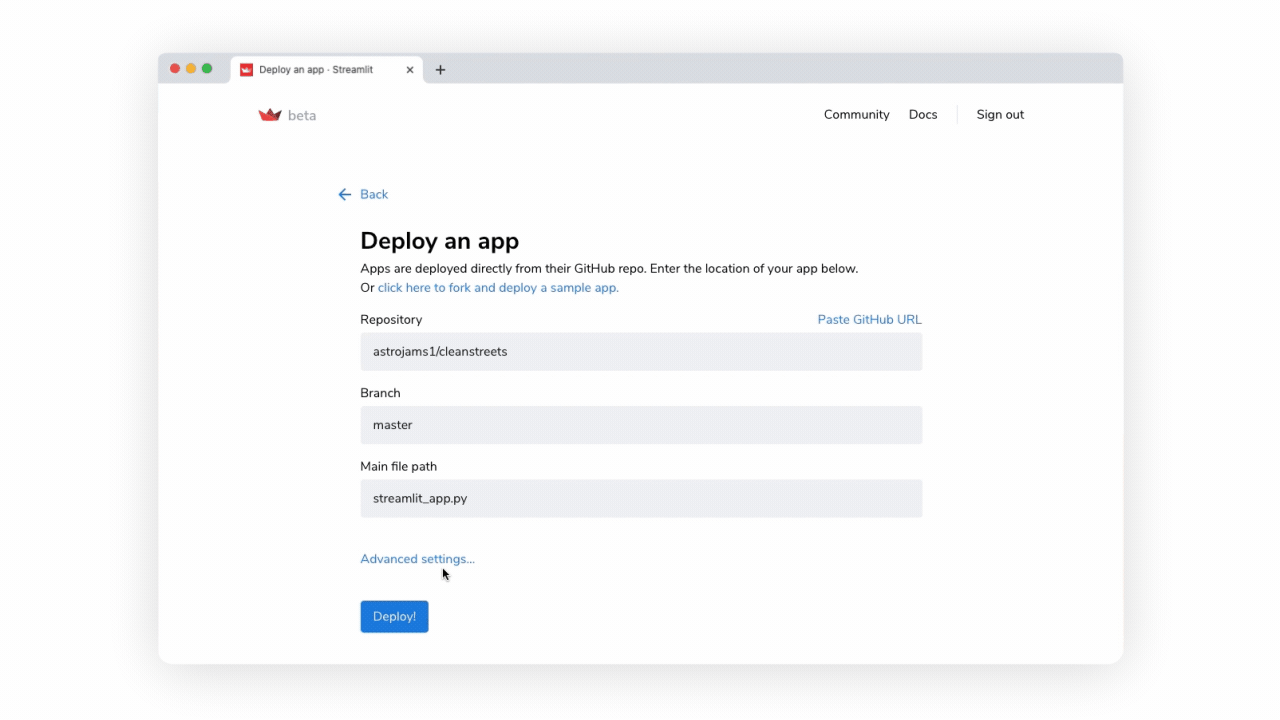Click the yellow minimize window button
1280x720 pixels.
point(191,69)
